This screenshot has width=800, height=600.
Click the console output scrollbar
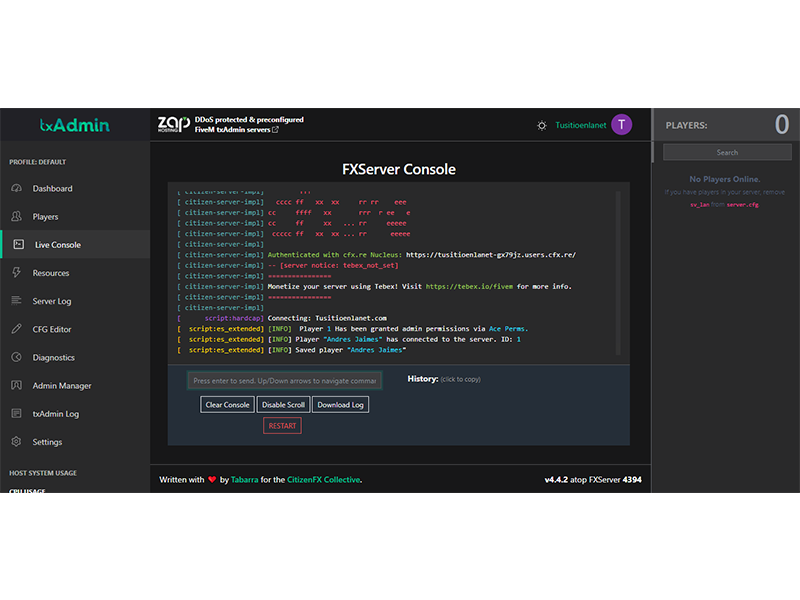tap(618, 273)
